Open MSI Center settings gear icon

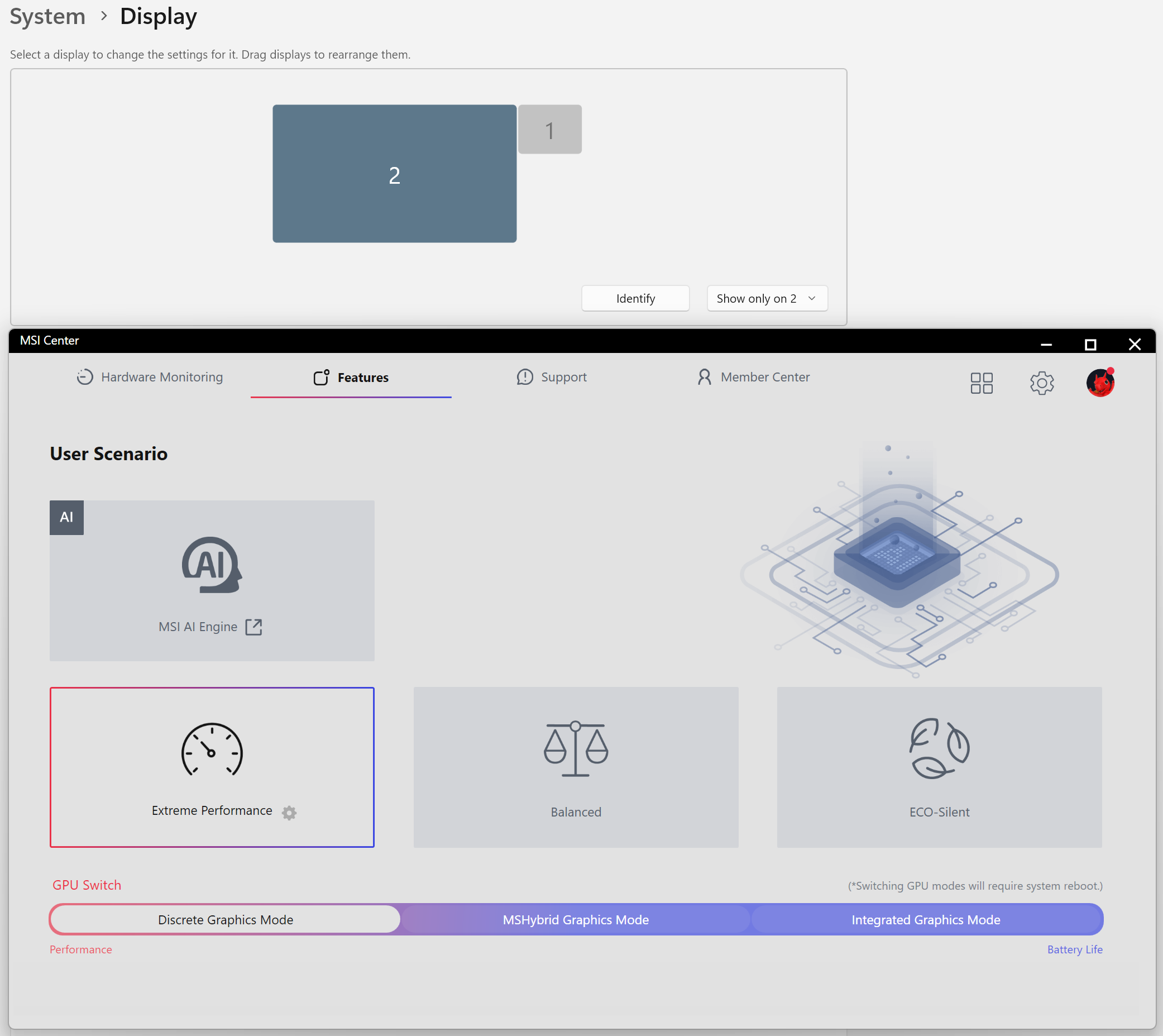click(1042, 383)
